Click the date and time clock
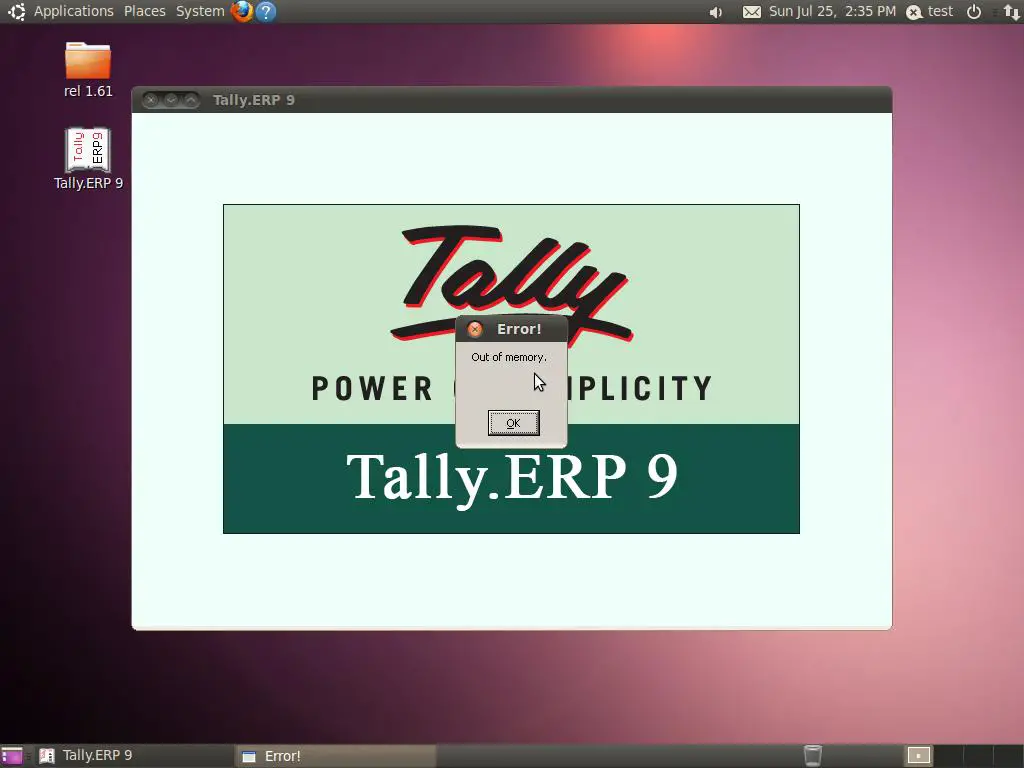Viewport: 1024px width, 768px height. click(x=832, y=11)
